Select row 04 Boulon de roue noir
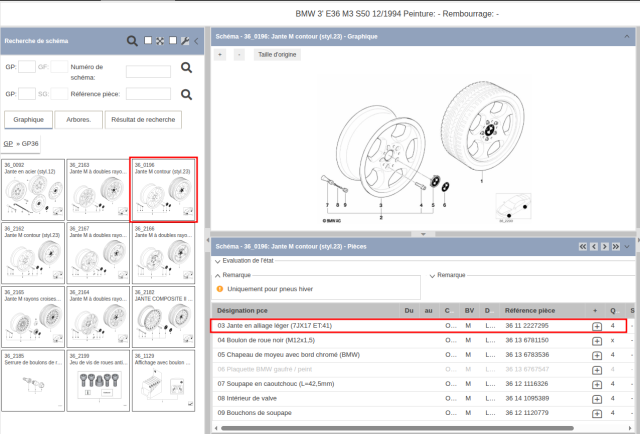 click(x=423, y=340)
